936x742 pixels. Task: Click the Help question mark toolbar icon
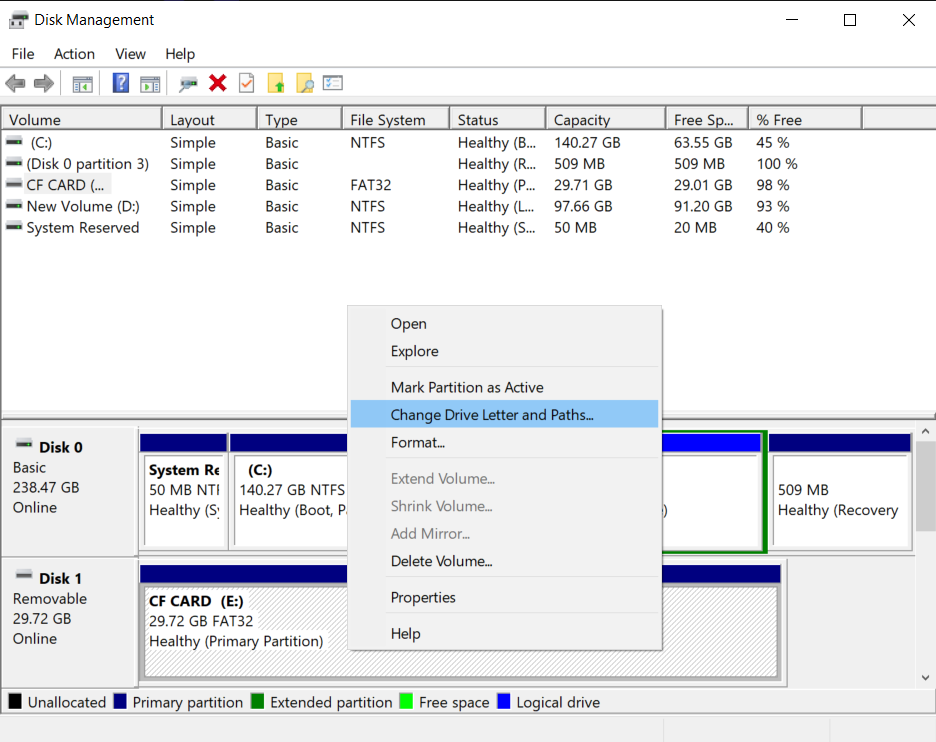pos(120,83)
